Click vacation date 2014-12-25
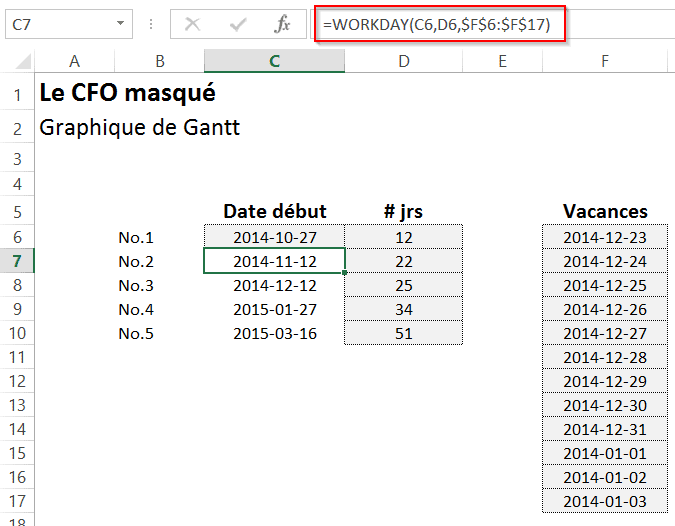This screenshot has height=526, width=675. point(604,286)
